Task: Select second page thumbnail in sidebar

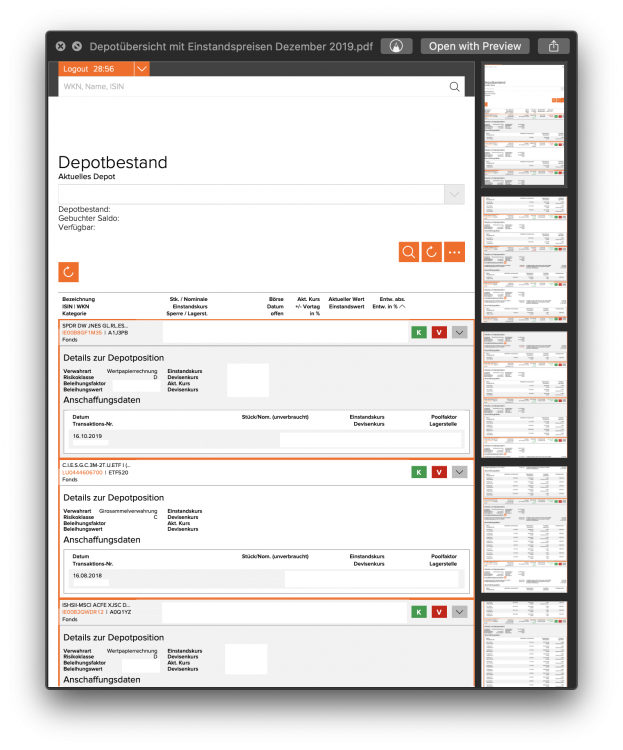Action: (x=524, y=259)
